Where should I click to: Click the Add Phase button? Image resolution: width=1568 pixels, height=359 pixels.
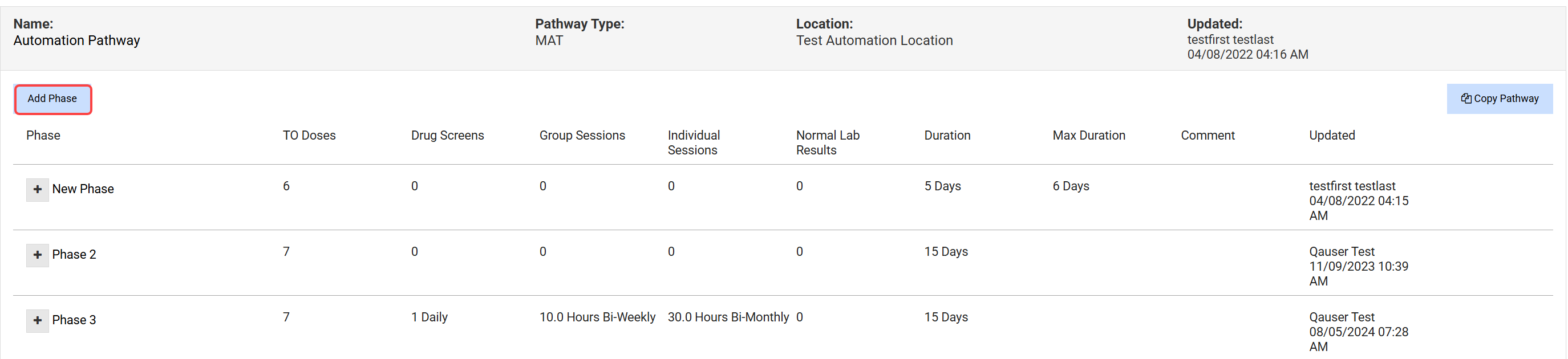point(52,99)
